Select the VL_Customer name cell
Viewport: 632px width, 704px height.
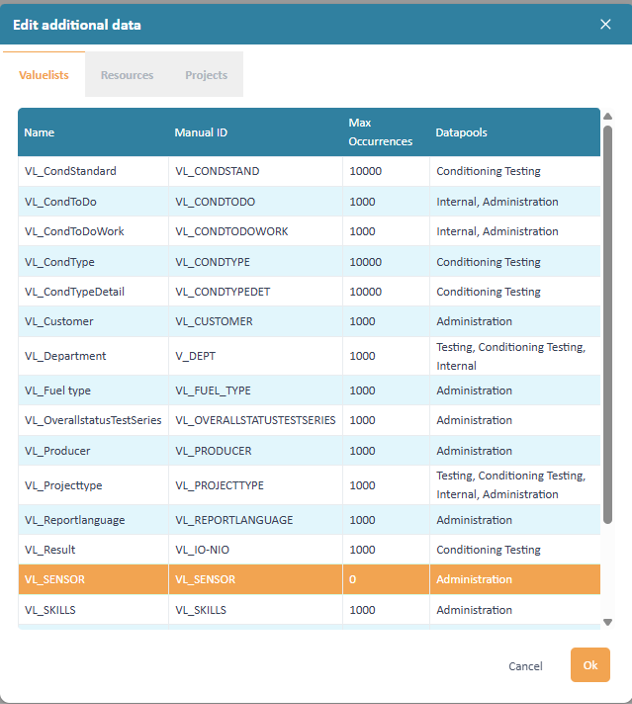(93, 321)
